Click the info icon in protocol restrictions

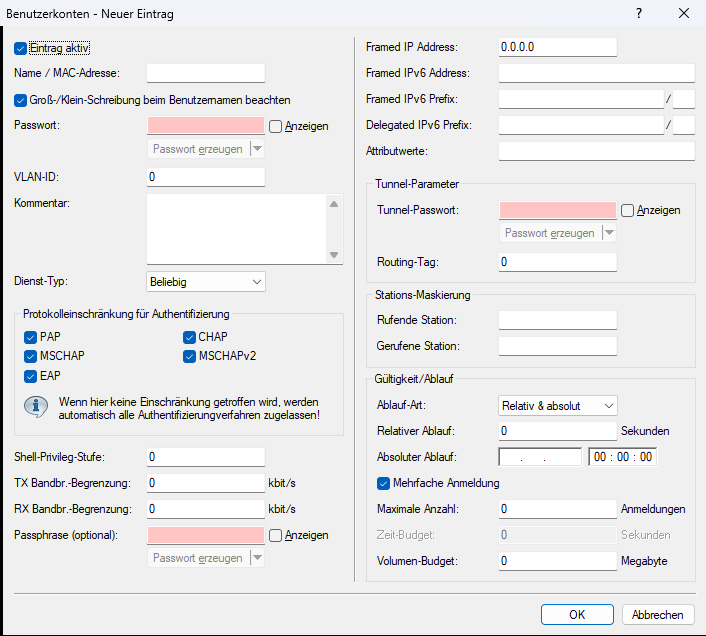point(37,407)
